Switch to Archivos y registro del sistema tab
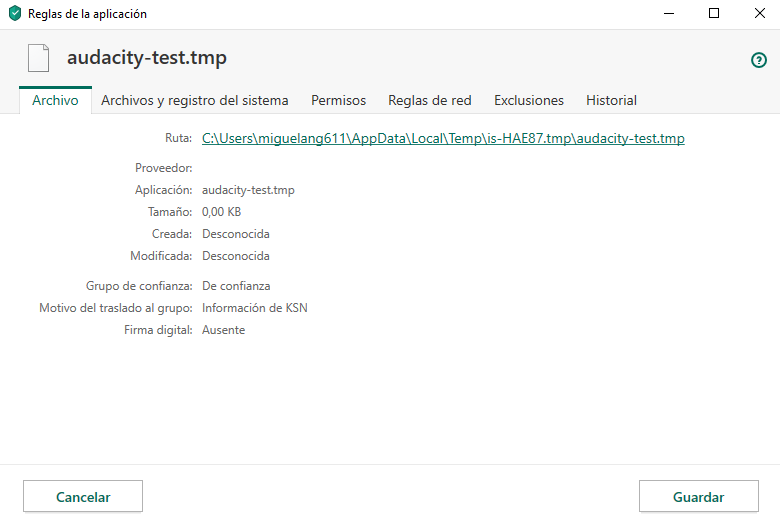Viewport: 780px width, 527px height. [x=195, y=100]
